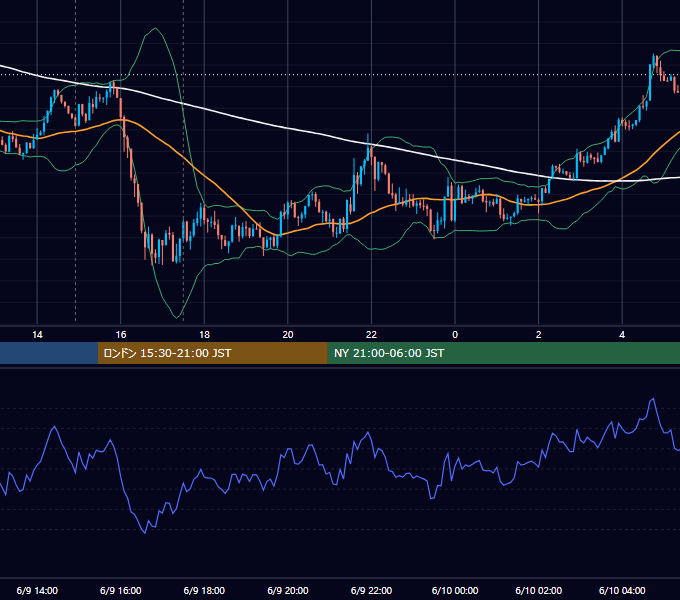Click the 6/9 18:00 date label

click(204, 590)
